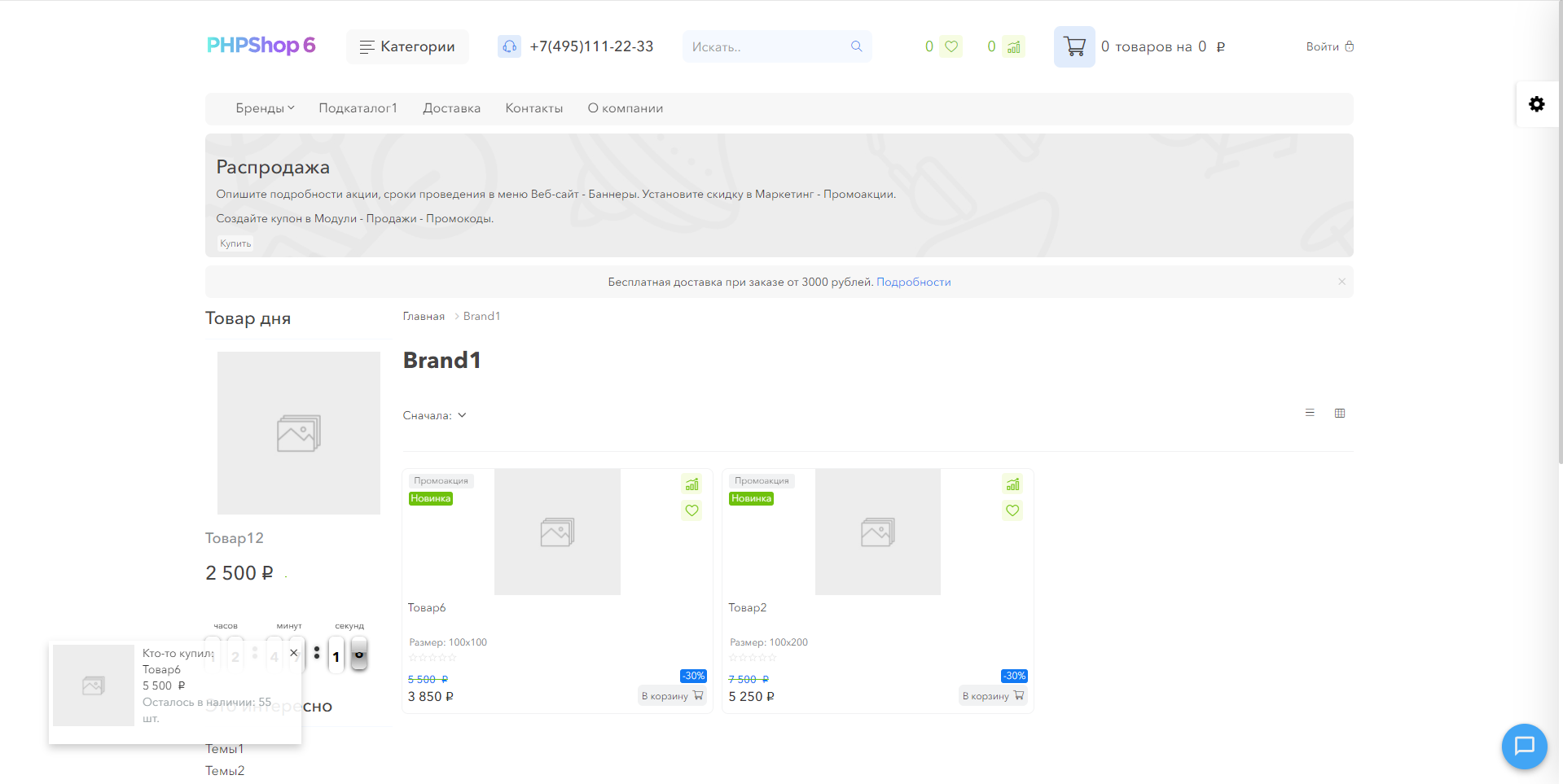Click the search magnifier icon
This screenshot has width=1563, height=784.
[x=856, y=46]
